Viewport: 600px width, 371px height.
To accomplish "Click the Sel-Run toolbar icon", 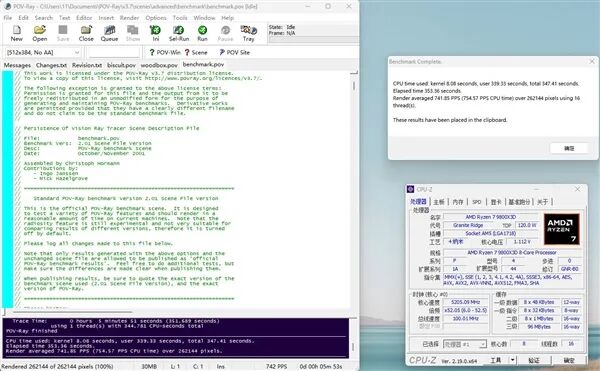I will (179, 33).
